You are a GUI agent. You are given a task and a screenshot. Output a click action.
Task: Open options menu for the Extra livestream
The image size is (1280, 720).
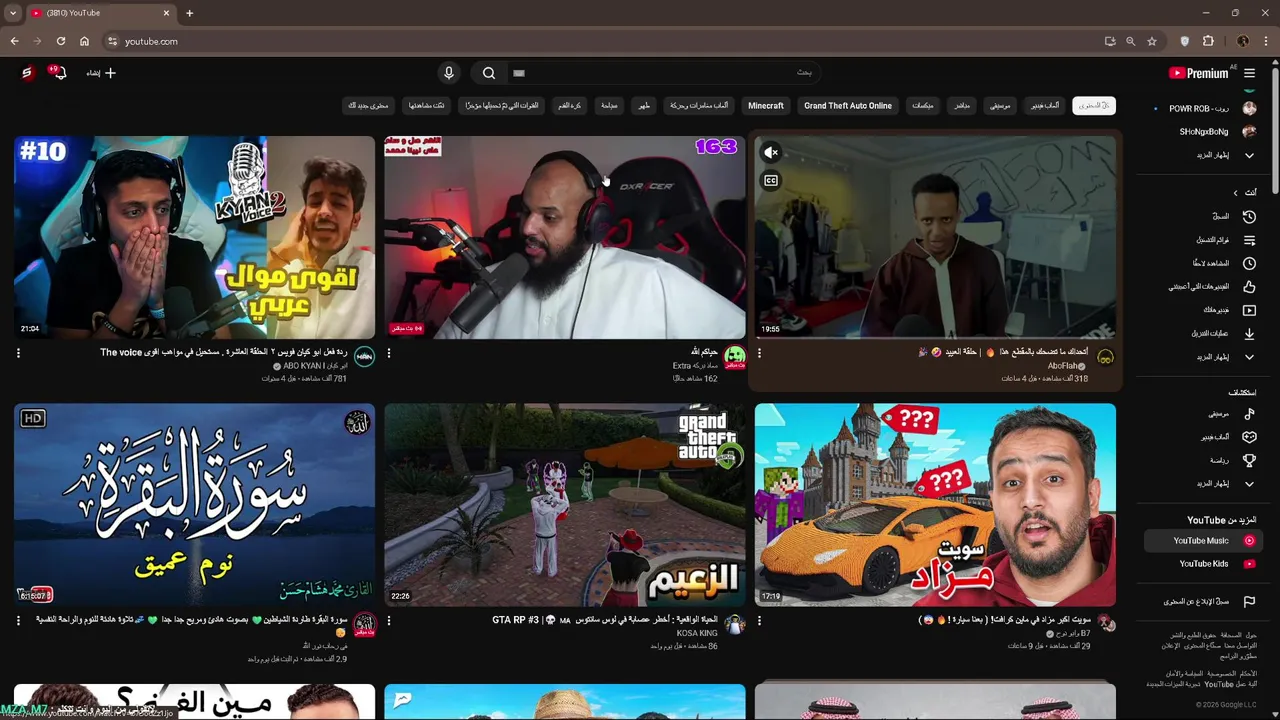pos(389,353)
